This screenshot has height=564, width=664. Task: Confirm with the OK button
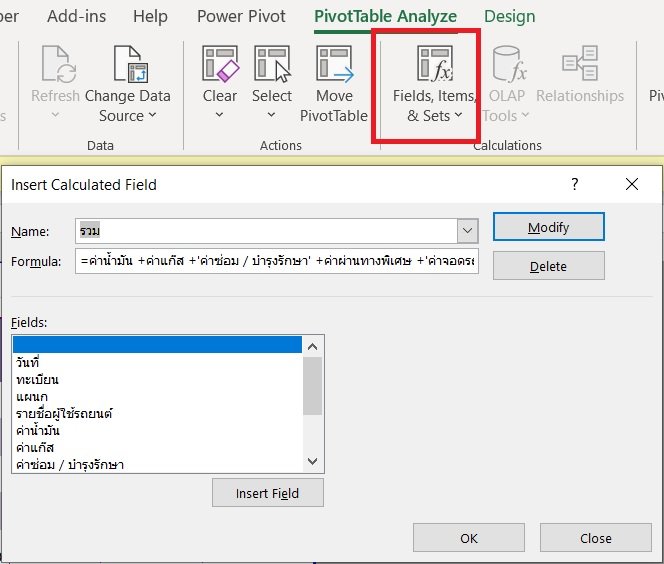click(x=468, y=538)
